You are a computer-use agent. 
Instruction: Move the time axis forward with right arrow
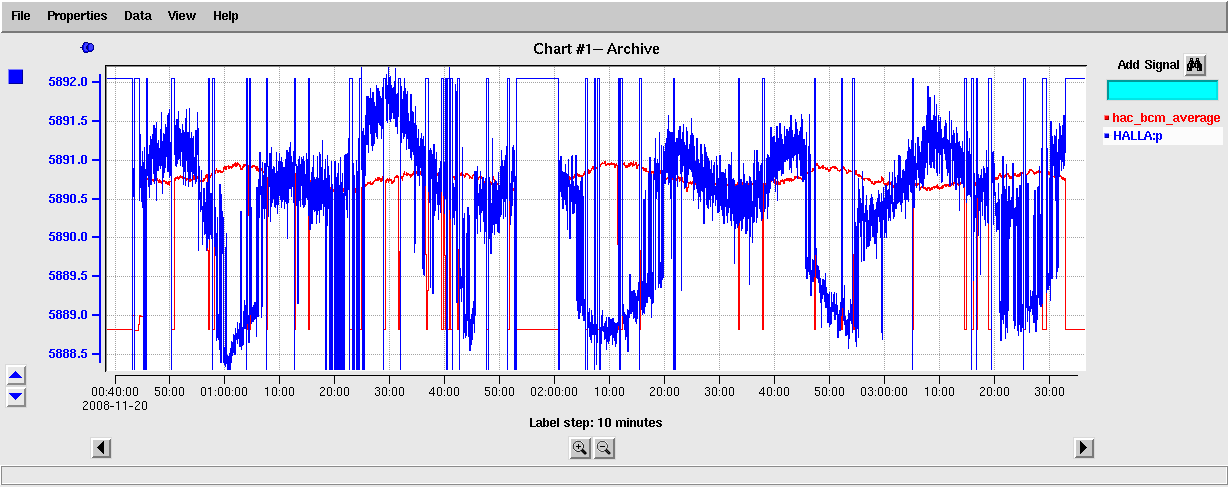pyautogui.click(x=1085, y=448)
